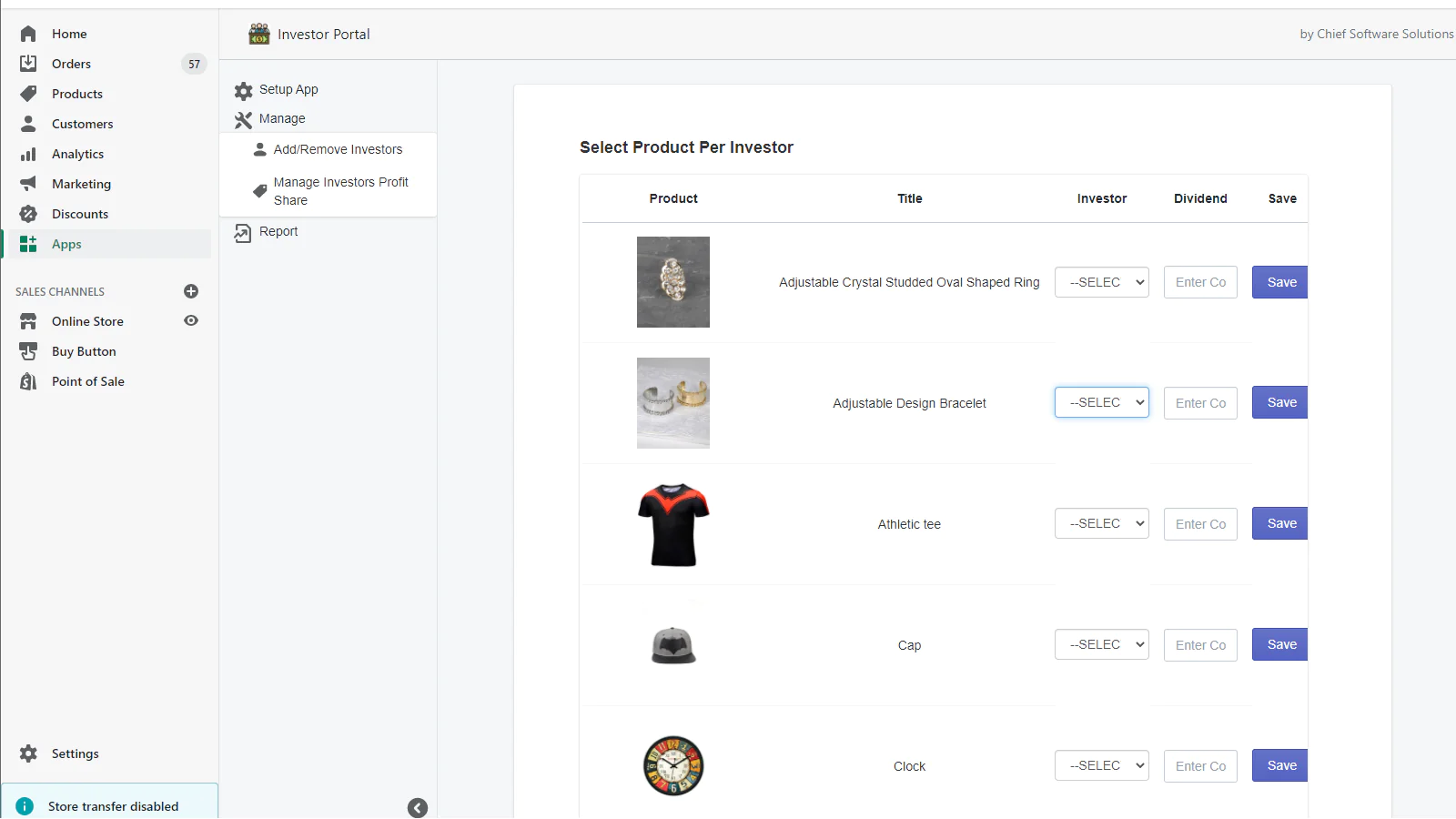
Task: Open Orders via its inbox icon
Action: pyautogui.click(x=28, y=64)
